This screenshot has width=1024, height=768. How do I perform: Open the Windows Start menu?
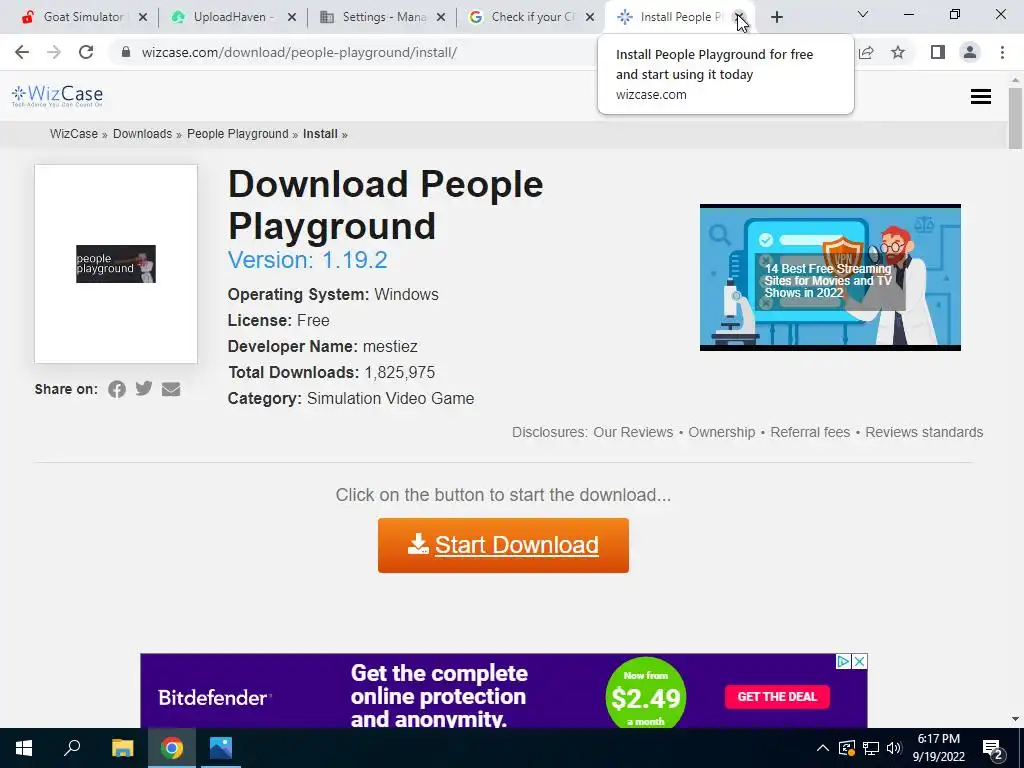click(24, 748)
